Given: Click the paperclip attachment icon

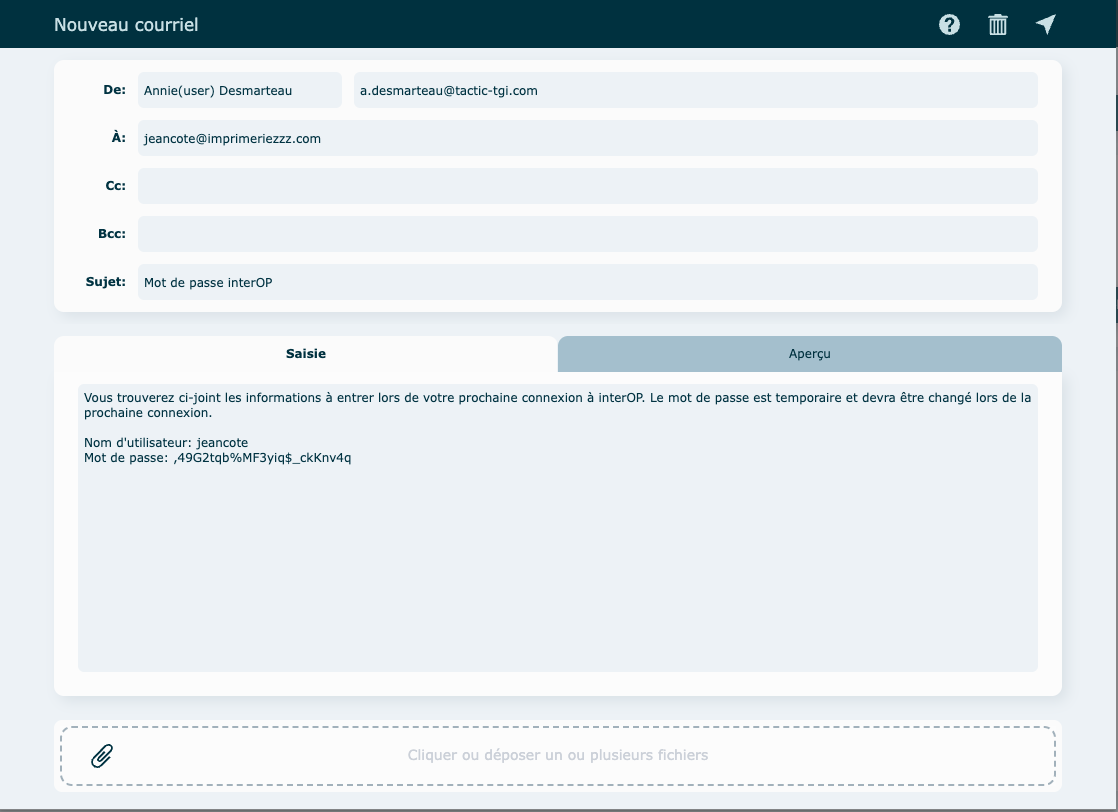Looking at the screenshot, I should click(x=102, y=756).
